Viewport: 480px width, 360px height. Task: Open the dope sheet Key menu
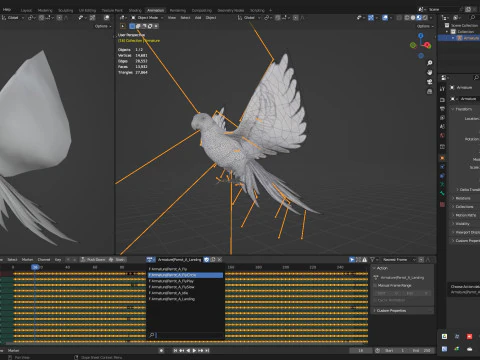(x=58, y=259)
